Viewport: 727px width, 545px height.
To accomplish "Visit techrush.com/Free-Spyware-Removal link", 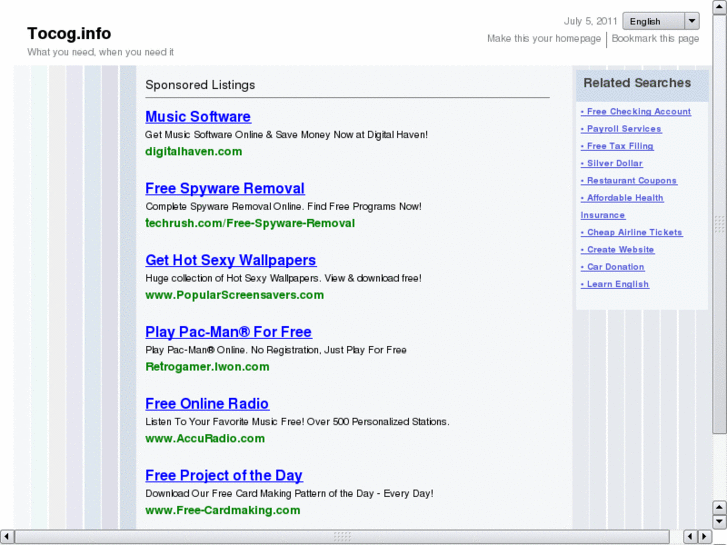I will click(250, 223).
